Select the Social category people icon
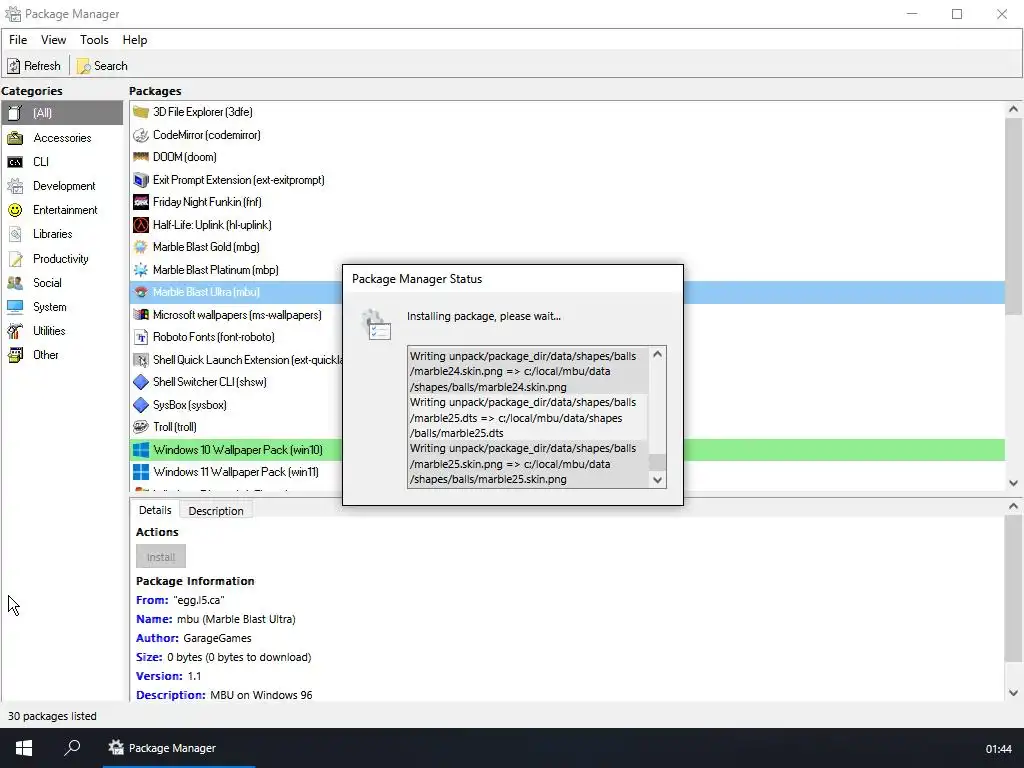 15,283
